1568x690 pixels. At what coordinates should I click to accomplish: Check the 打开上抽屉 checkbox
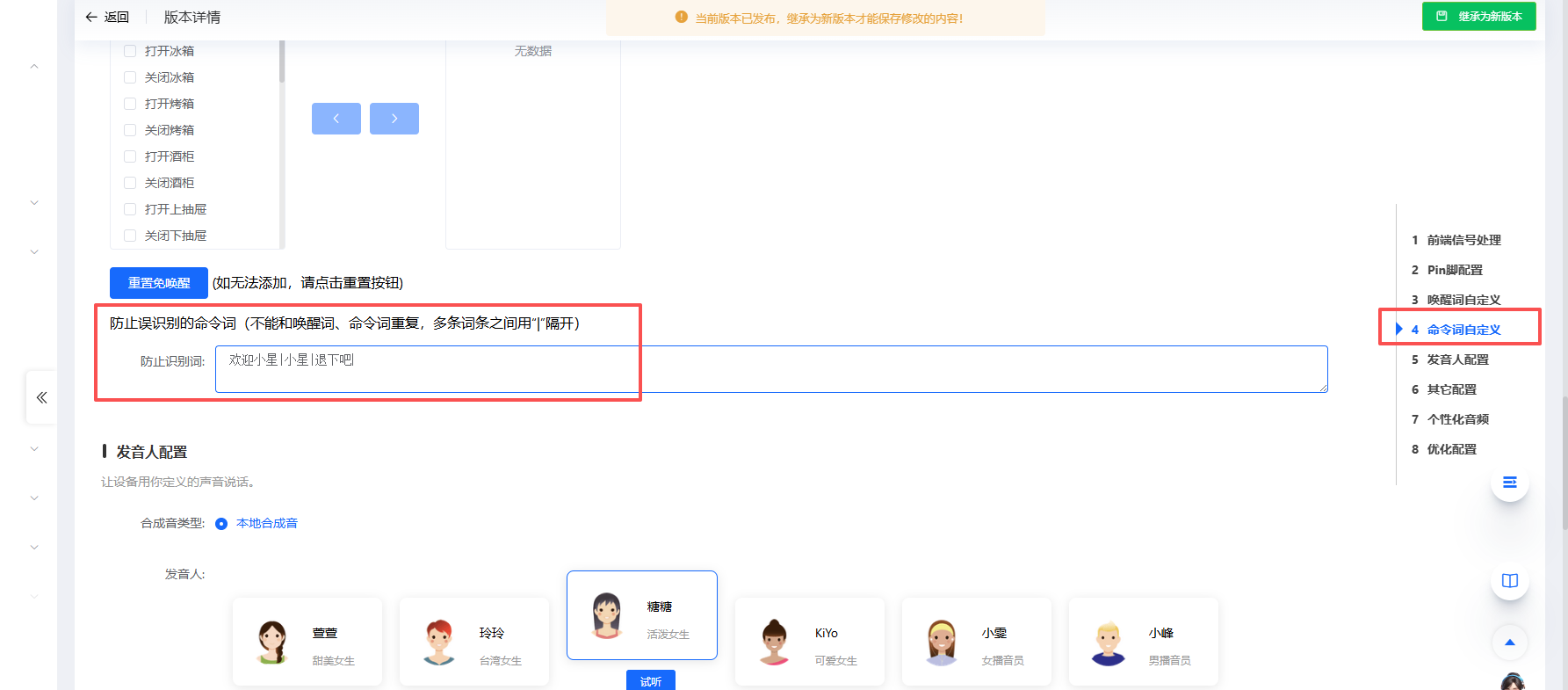(x=130, y=209)
